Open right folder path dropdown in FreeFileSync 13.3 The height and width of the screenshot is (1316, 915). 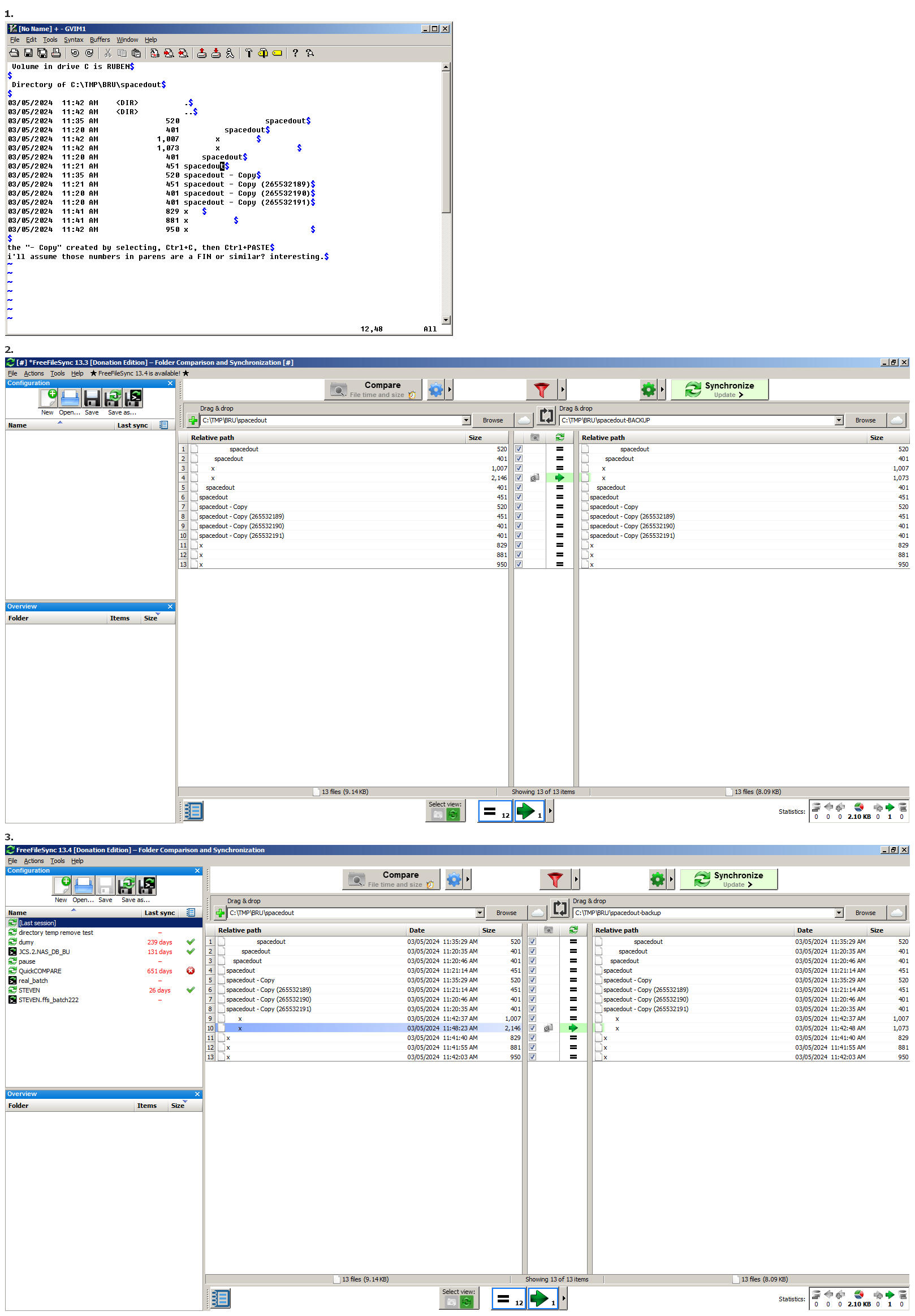tap(839, 421)
